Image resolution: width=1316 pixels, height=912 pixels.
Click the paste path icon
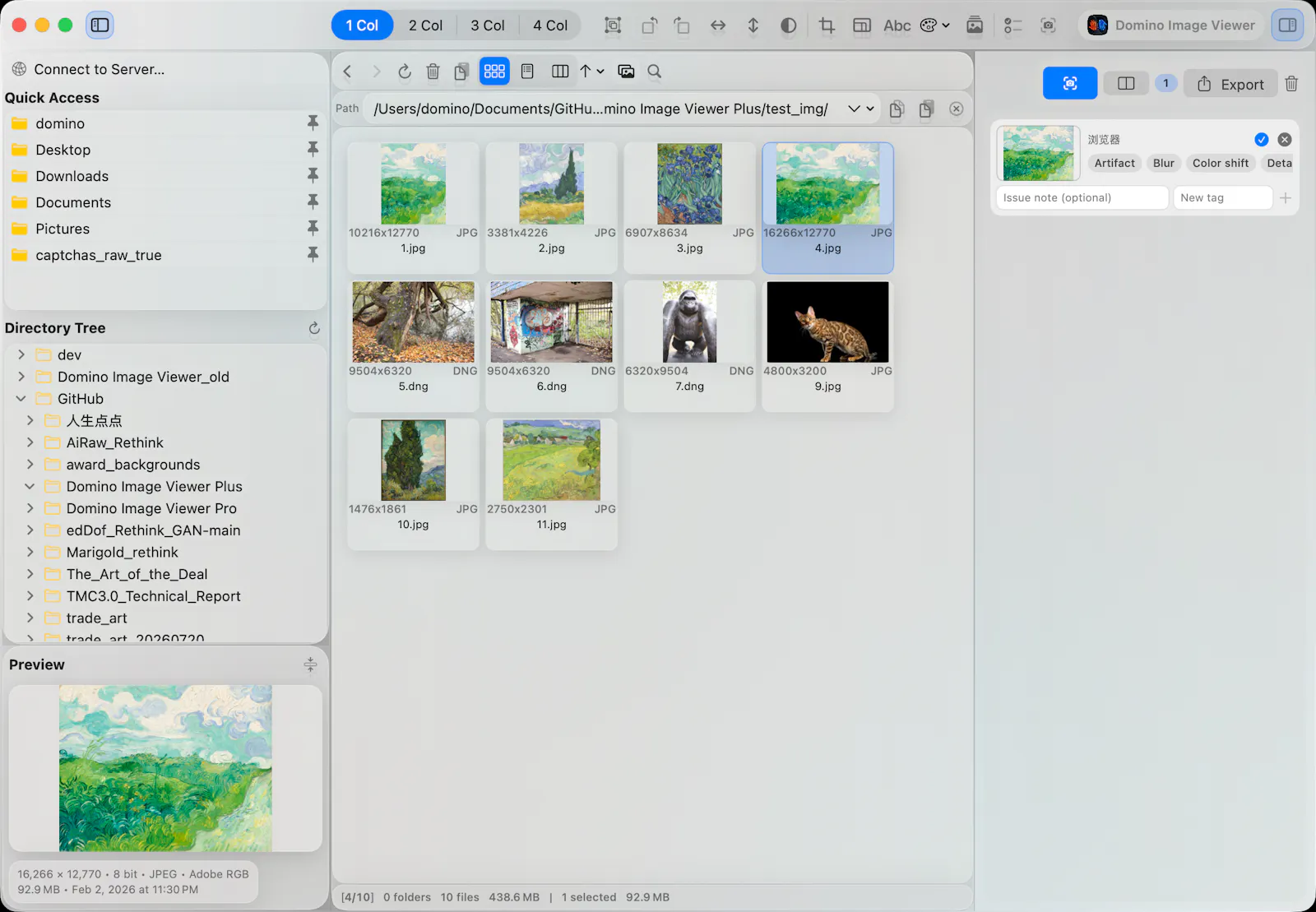point(926,109)
